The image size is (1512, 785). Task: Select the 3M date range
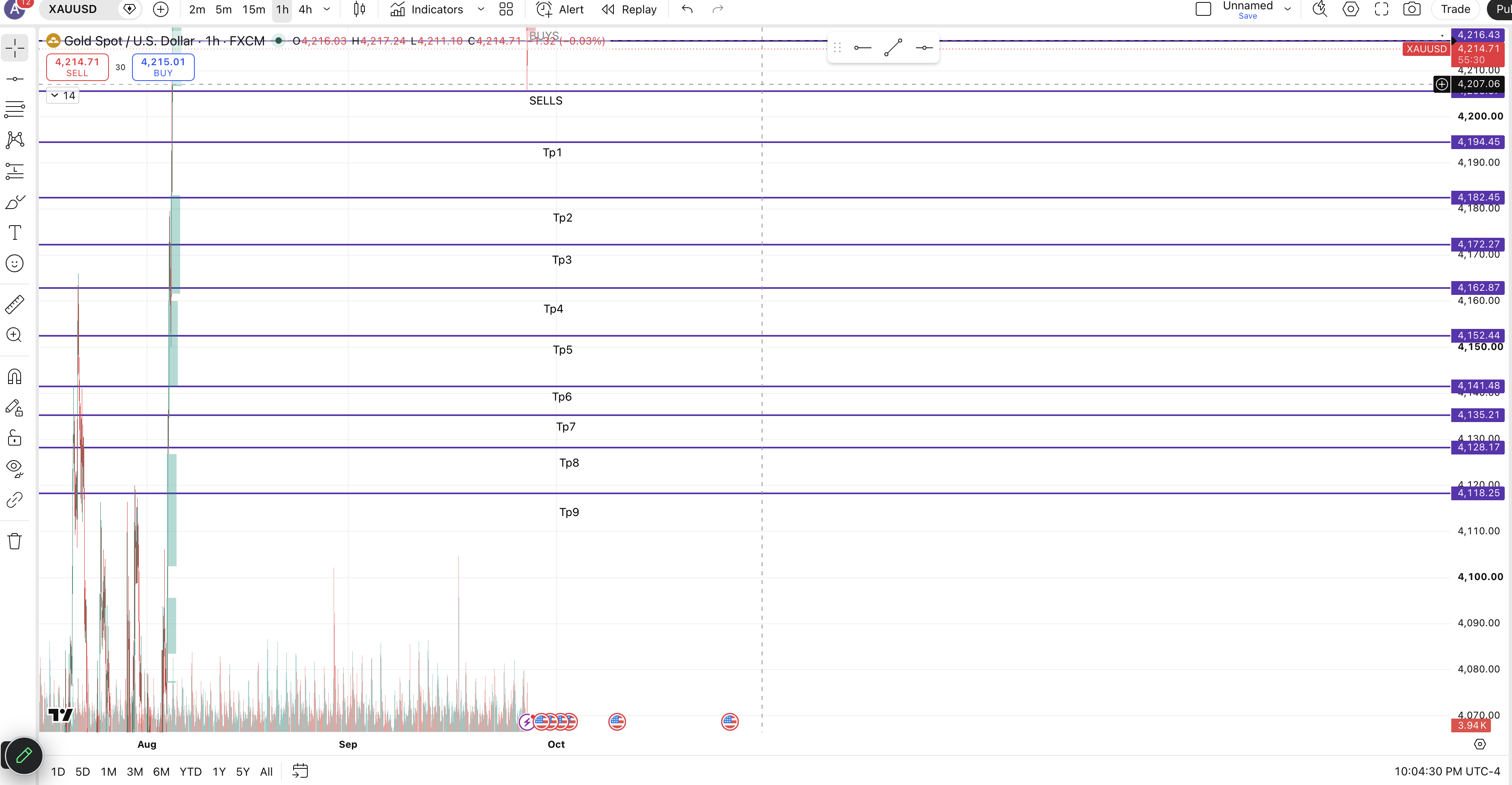point(134,772)
